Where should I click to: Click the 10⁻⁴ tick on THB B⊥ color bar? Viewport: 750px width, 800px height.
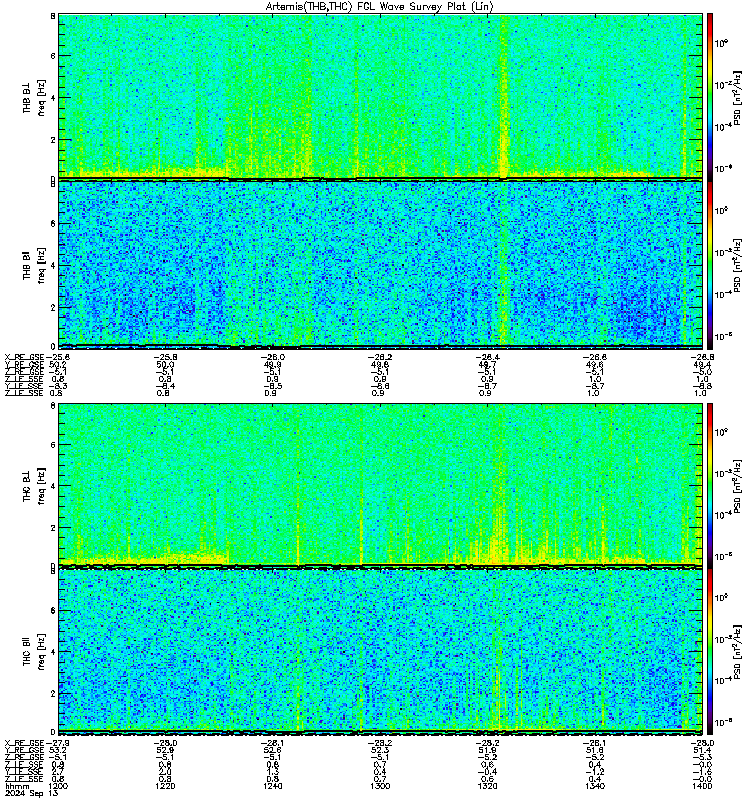coord(722,126)
